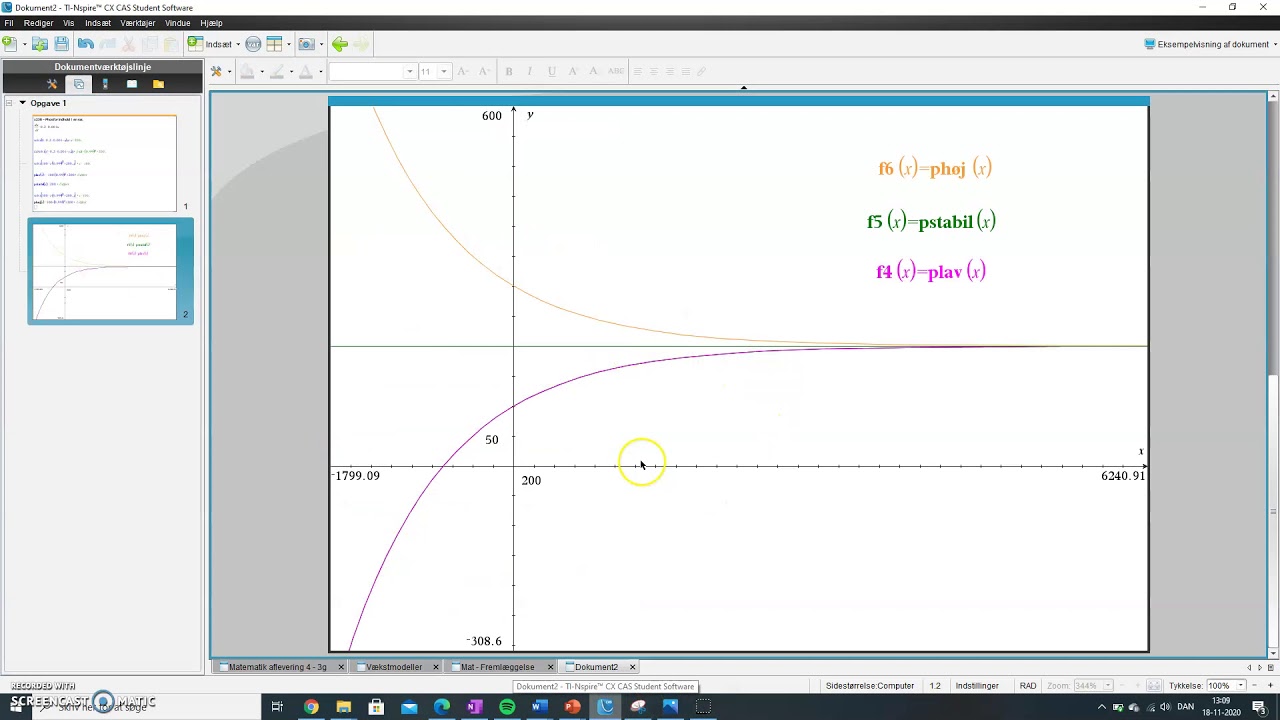Open the Fil menu
Image resolution: width=1280 pixels, height=720 pixels.
click(x=9, y=23)
